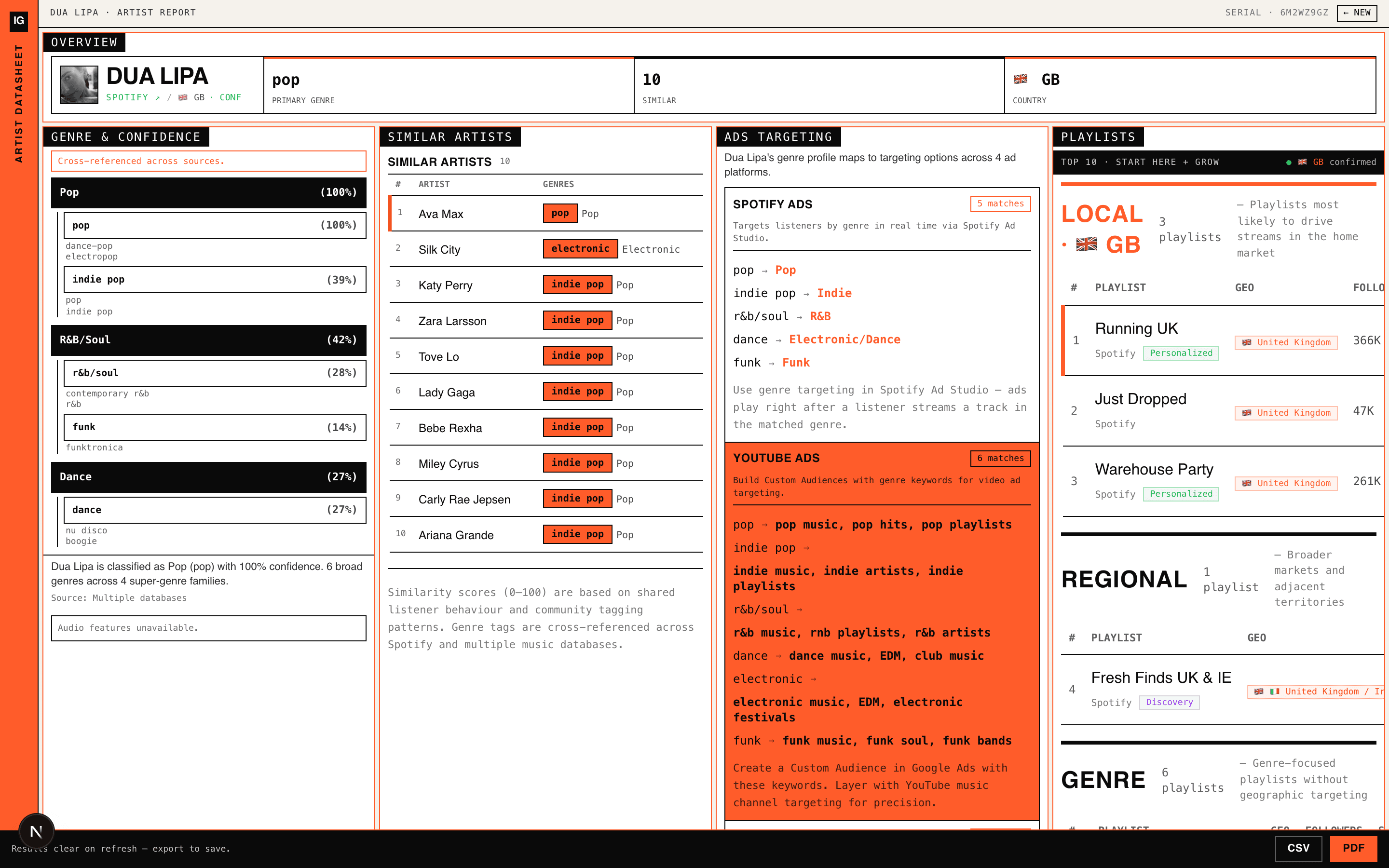Click the pop tag on Ava Max

point(560,213)
